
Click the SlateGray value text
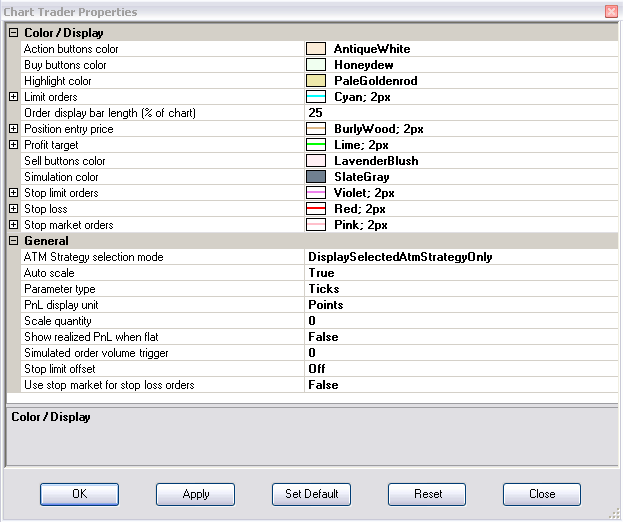(x=362, y=177)
